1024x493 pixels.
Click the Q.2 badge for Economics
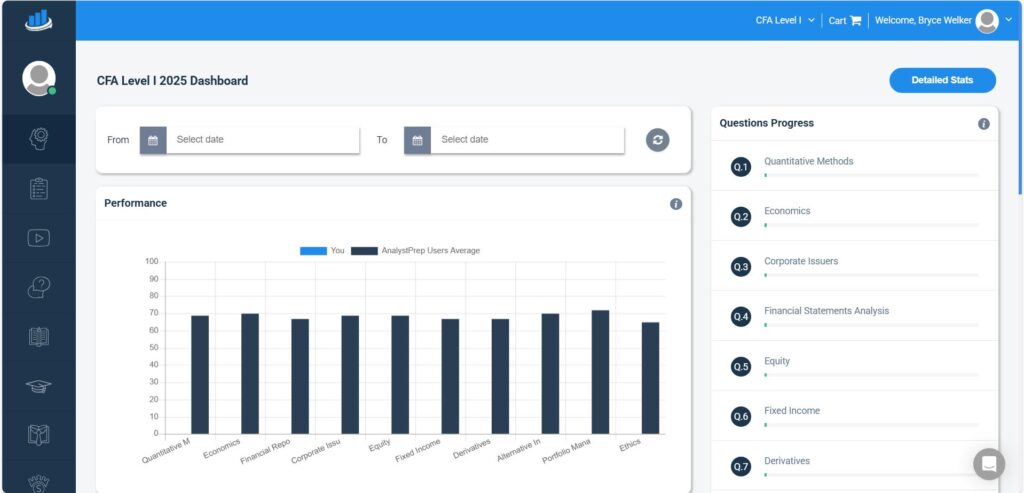pos(741,217)
